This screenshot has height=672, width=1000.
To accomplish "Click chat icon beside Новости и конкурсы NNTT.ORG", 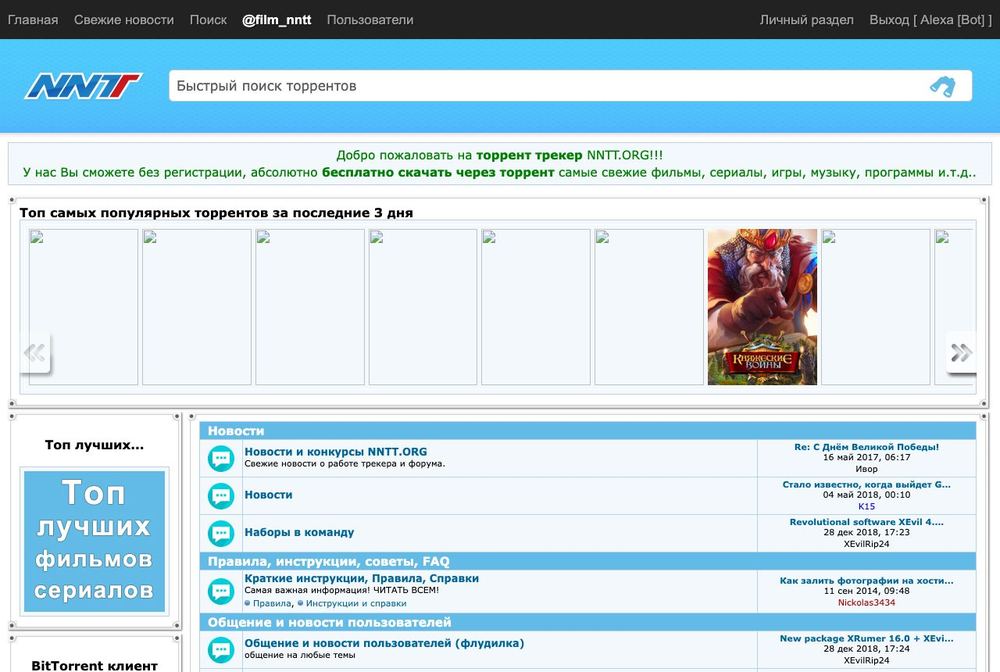I will 221,458.
